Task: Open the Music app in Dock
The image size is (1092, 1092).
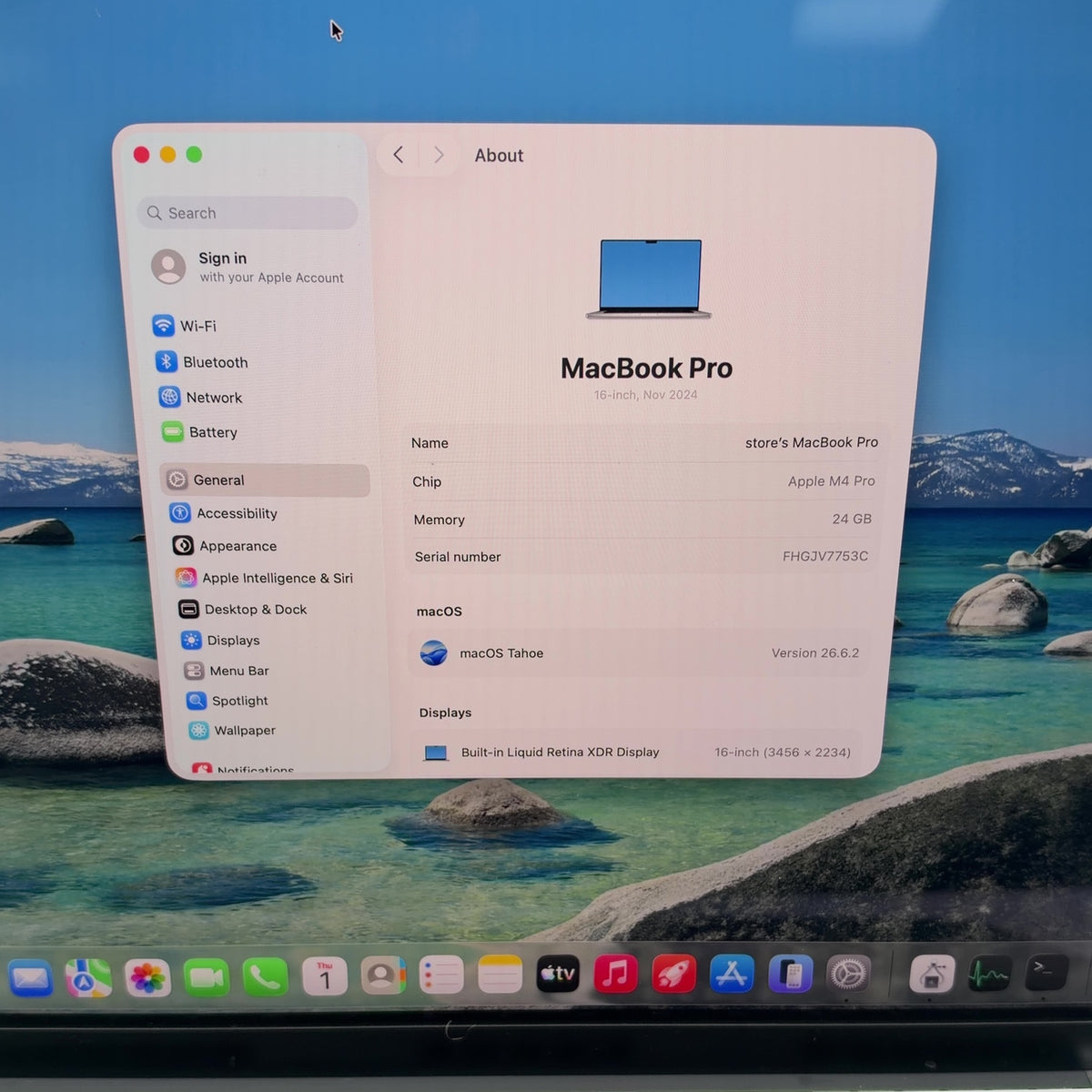Action: point(616,975)
